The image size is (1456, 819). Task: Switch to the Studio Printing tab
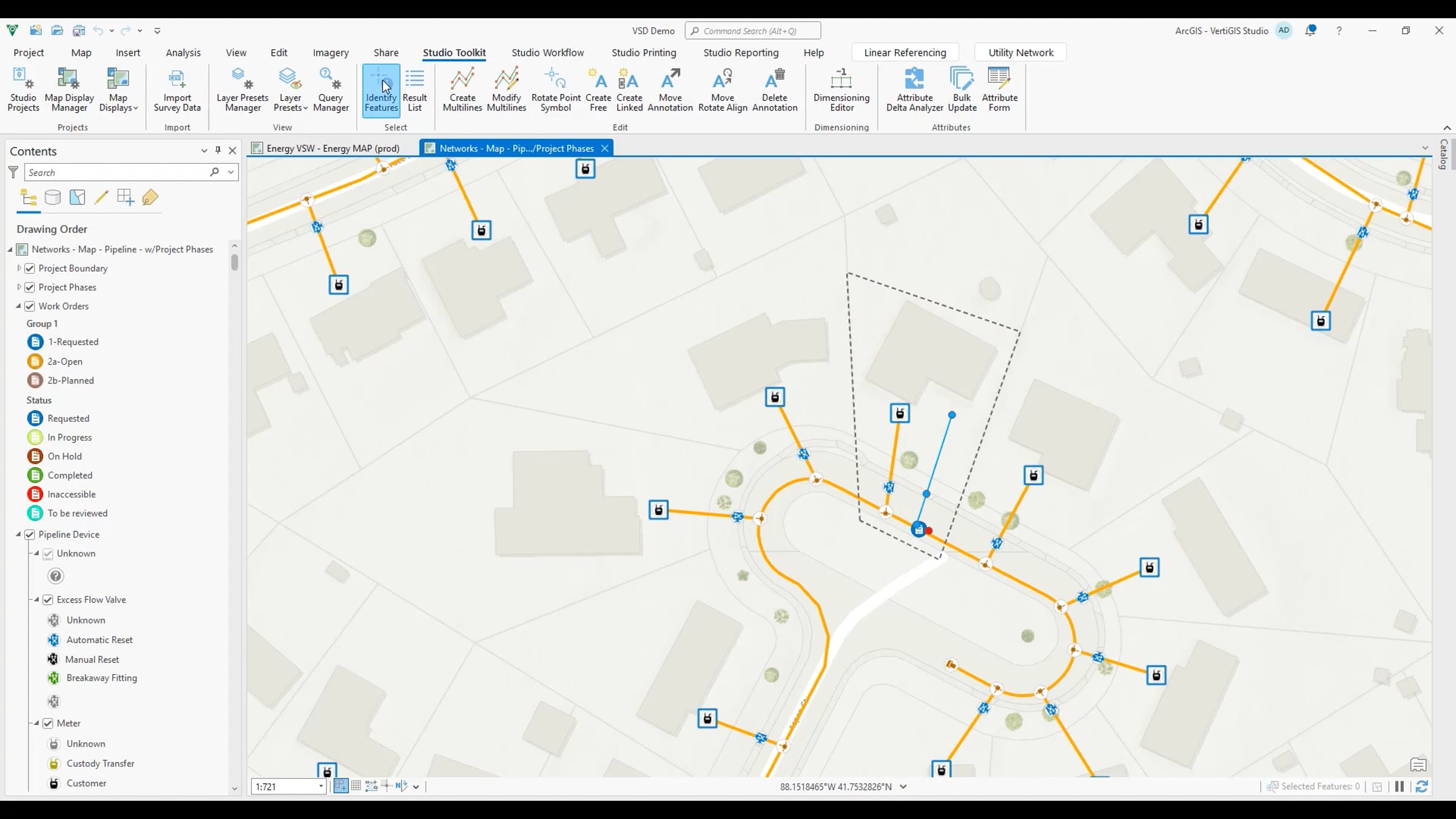coord(644,53)
